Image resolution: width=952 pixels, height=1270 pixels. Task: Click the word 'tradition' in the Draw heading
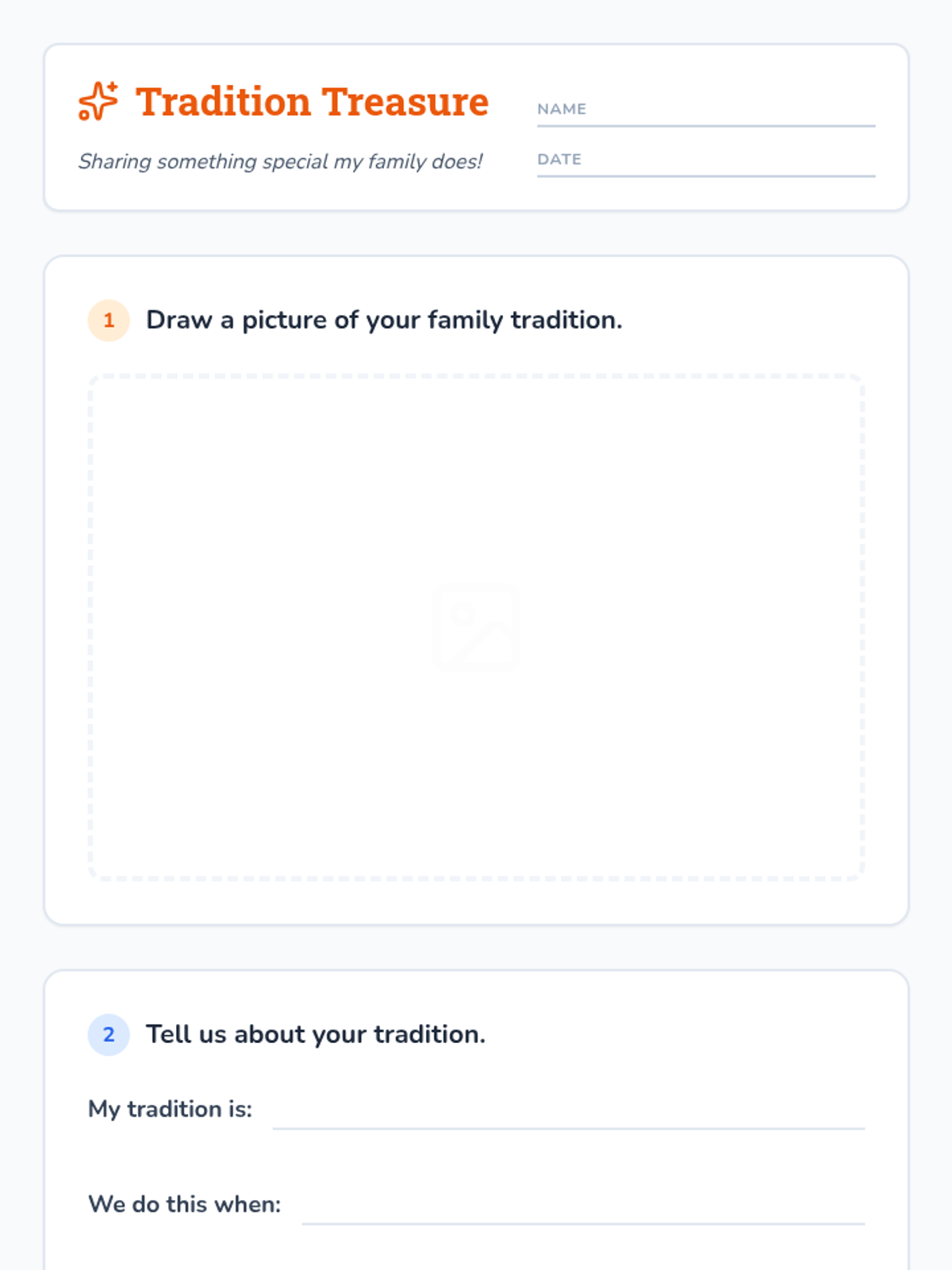coord(566,320)
